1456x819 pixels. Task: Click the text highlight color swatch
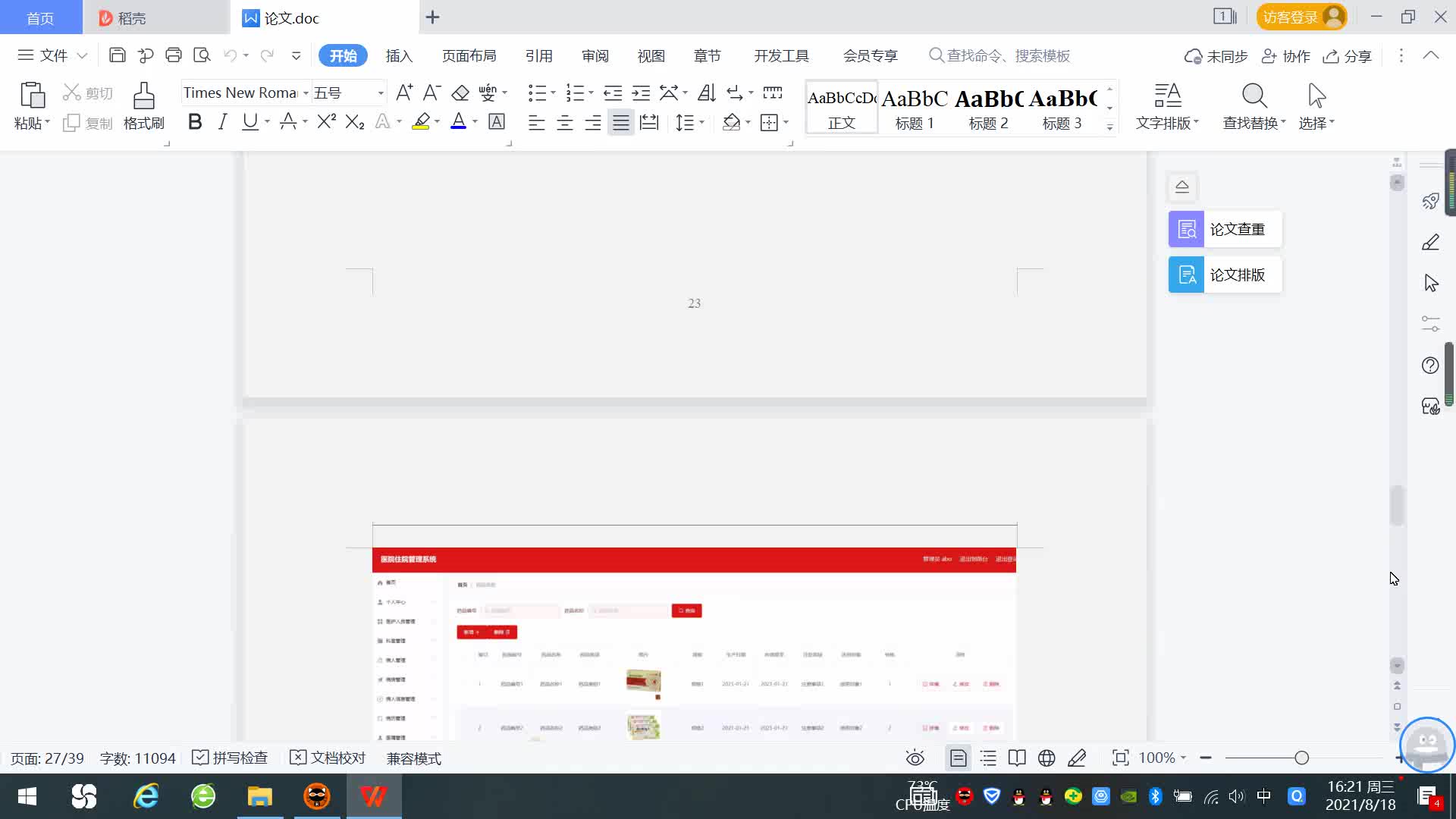click(421, 121)
